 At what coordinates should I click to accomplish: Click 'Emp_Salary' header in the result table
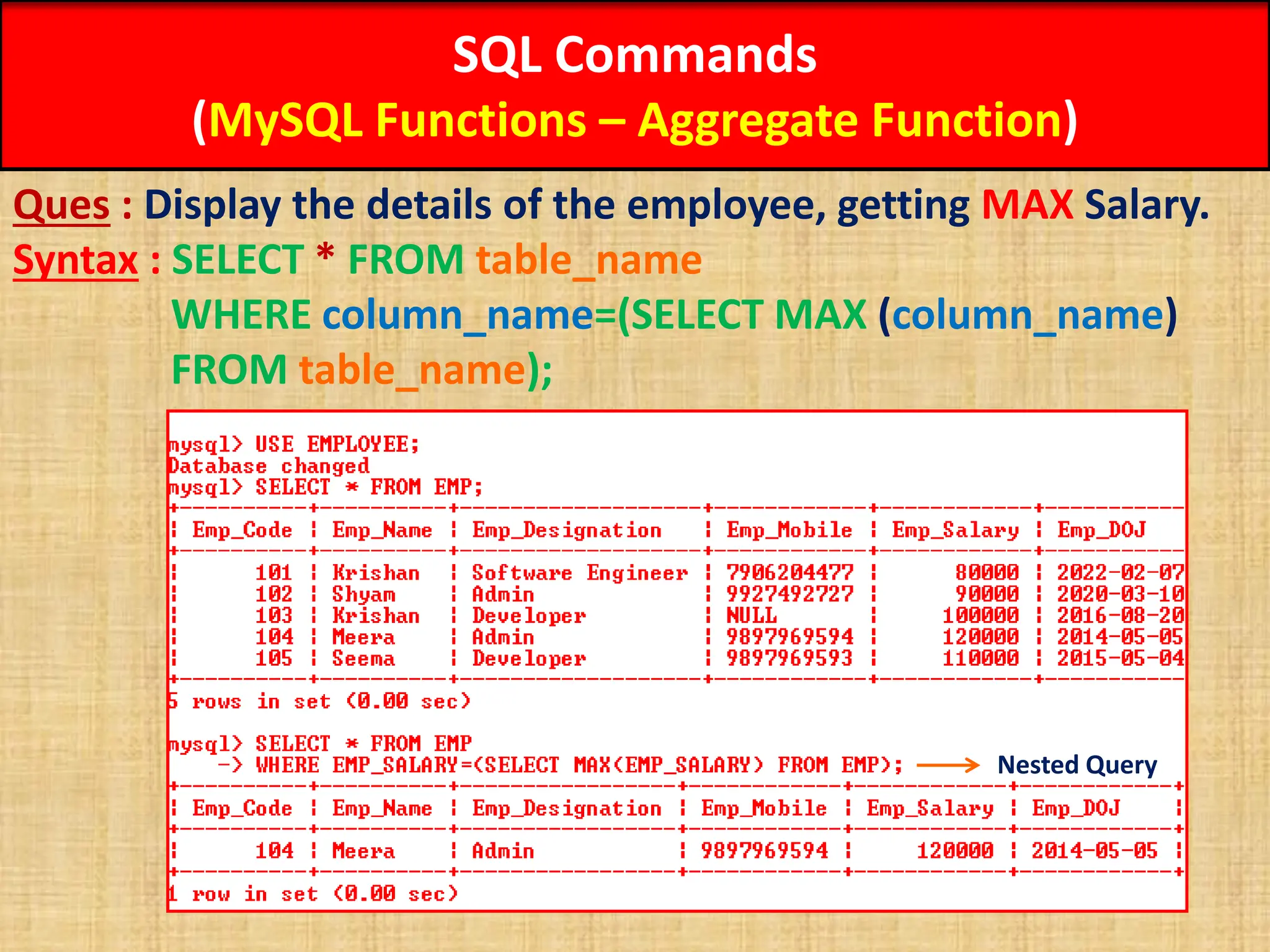pos(930,809)
